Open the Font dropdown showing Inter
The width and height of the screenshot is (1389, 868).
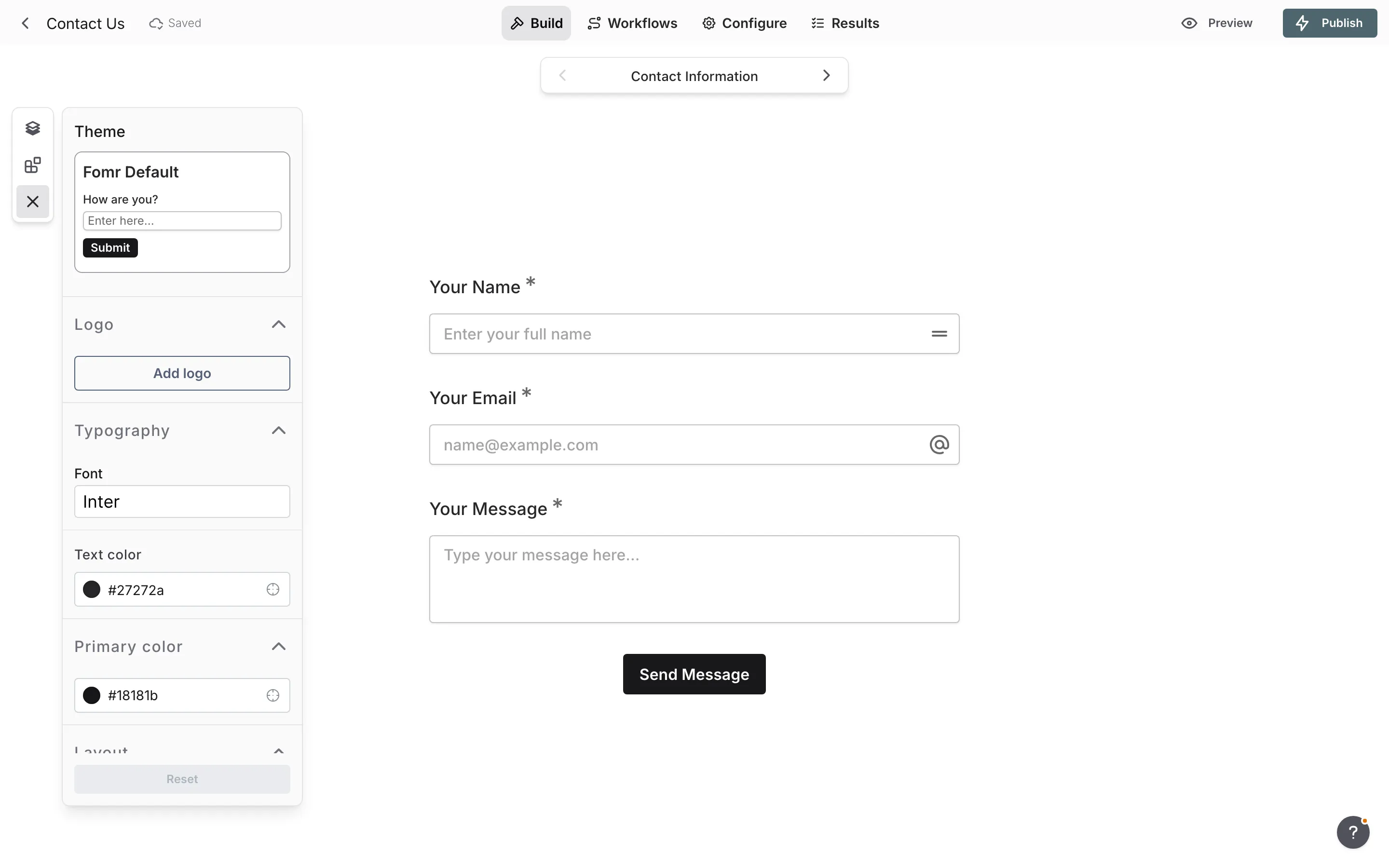pyautogui.click(x=182, y=502)
